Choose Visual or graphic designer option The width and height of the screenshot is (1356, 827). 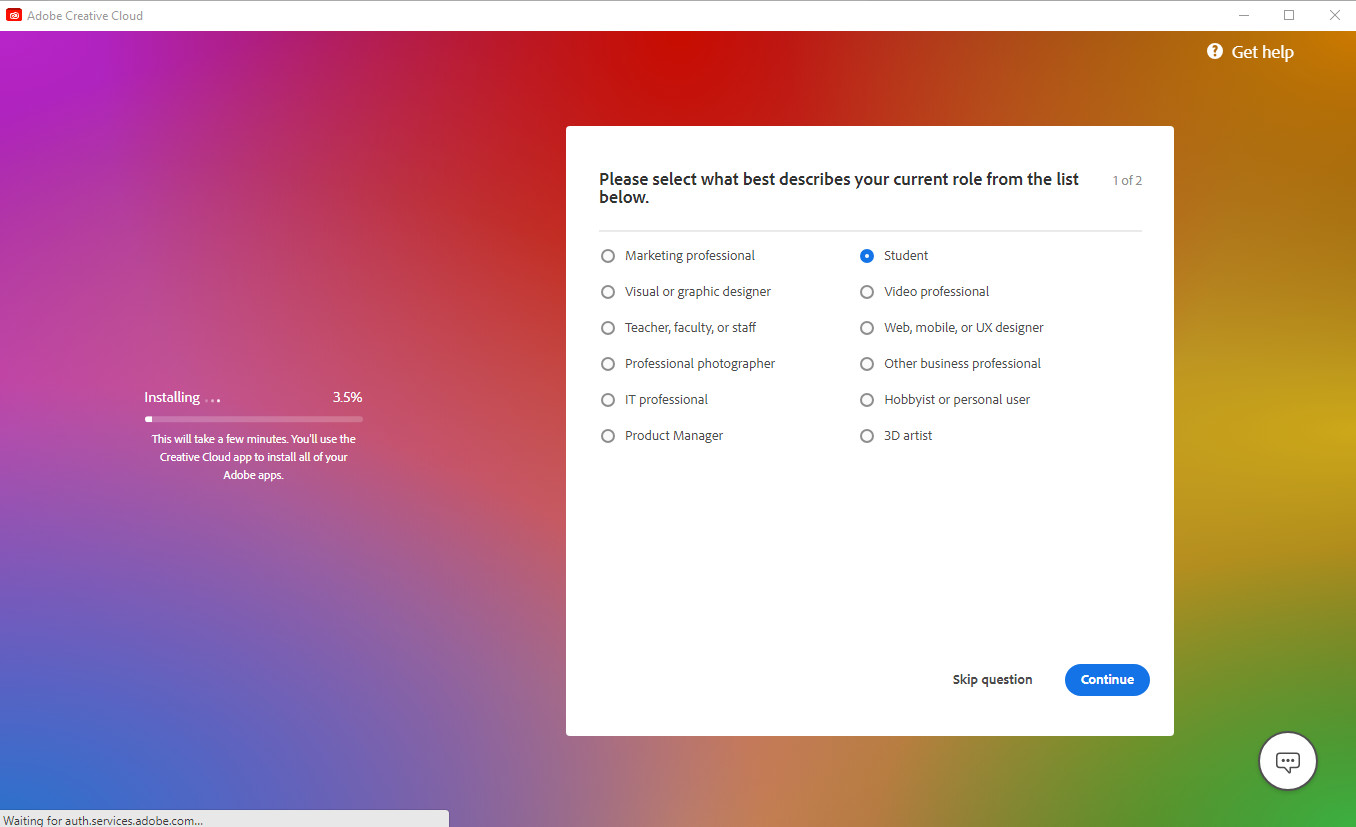[608, 292]
